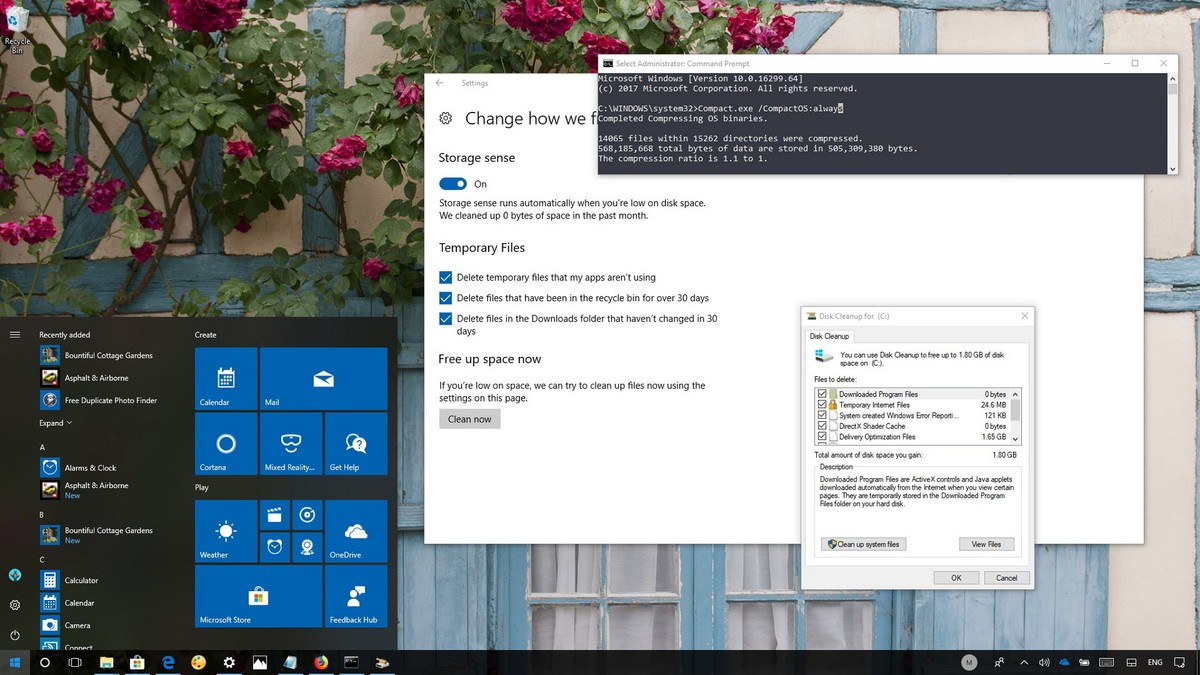The width and height of the screenshot is (1200, 675).
Task: Open the Calendar tile in Start
Action: tap(226, 379)
